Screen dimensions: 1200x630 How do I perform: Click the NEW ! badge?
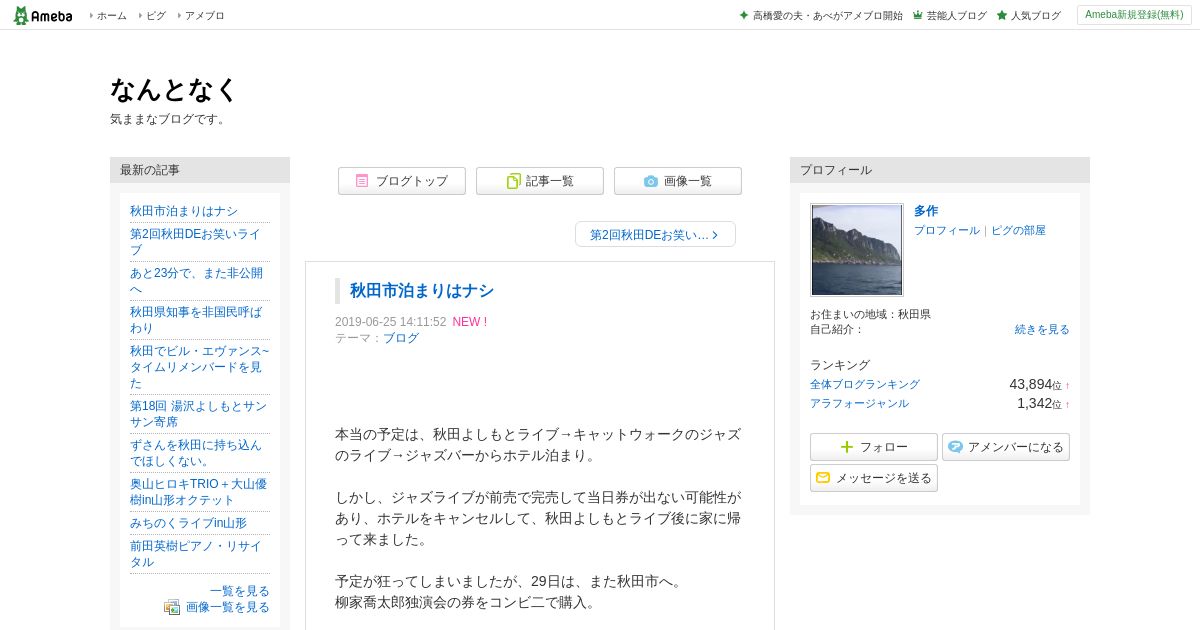coord(470,322)
